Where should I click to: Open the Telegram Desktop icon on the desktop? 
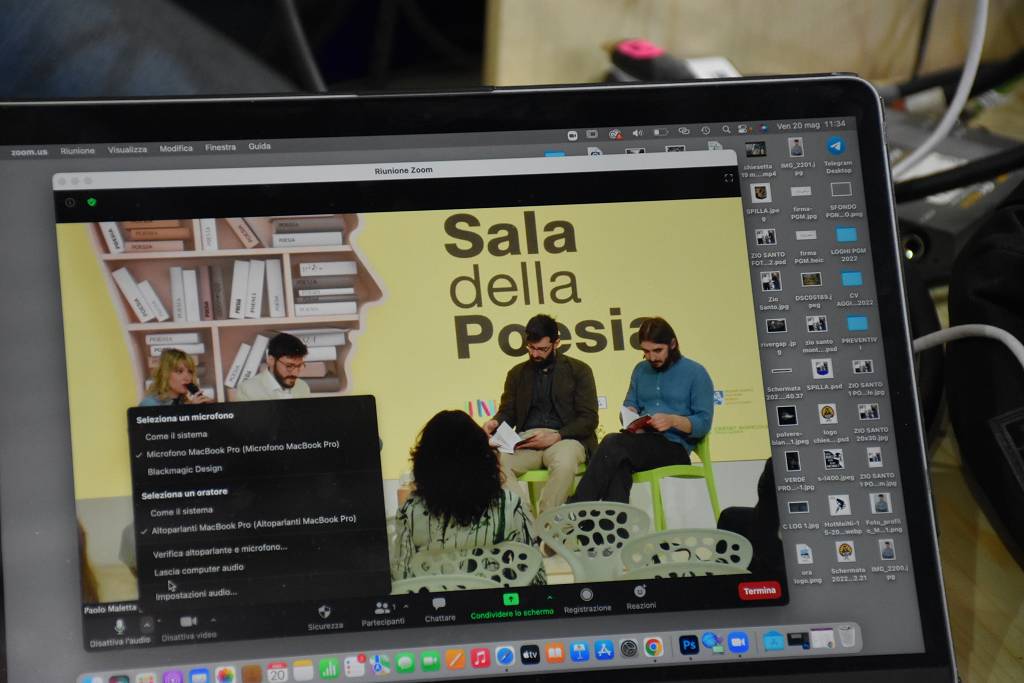pyautogui.click(x=837, y=146)
